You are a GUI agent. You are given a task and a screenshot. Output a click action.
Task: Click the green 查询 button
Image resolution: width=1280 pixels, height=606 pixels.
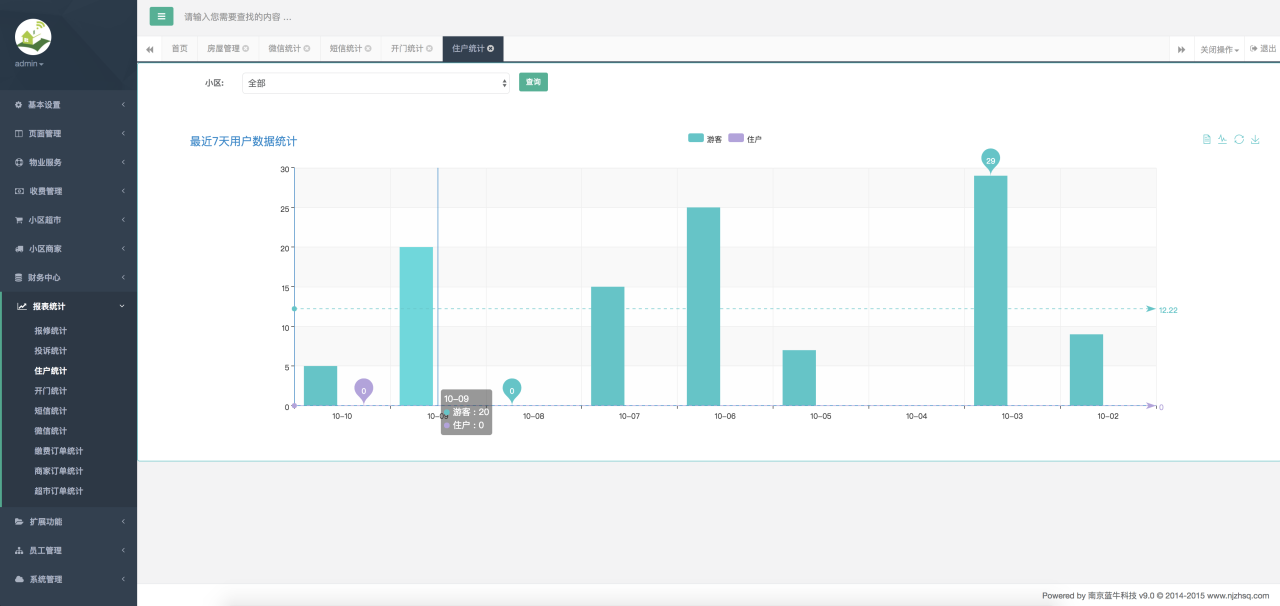pyautogui.click(x=533, y=82)
